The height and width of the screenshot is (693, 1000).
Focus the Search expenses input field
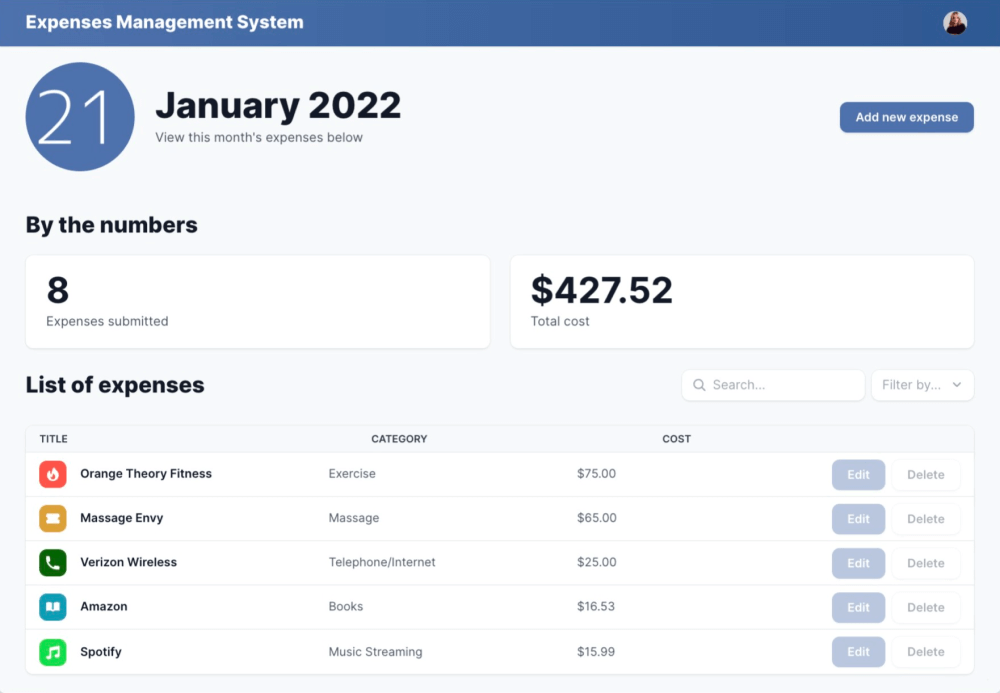click(773, 385)
